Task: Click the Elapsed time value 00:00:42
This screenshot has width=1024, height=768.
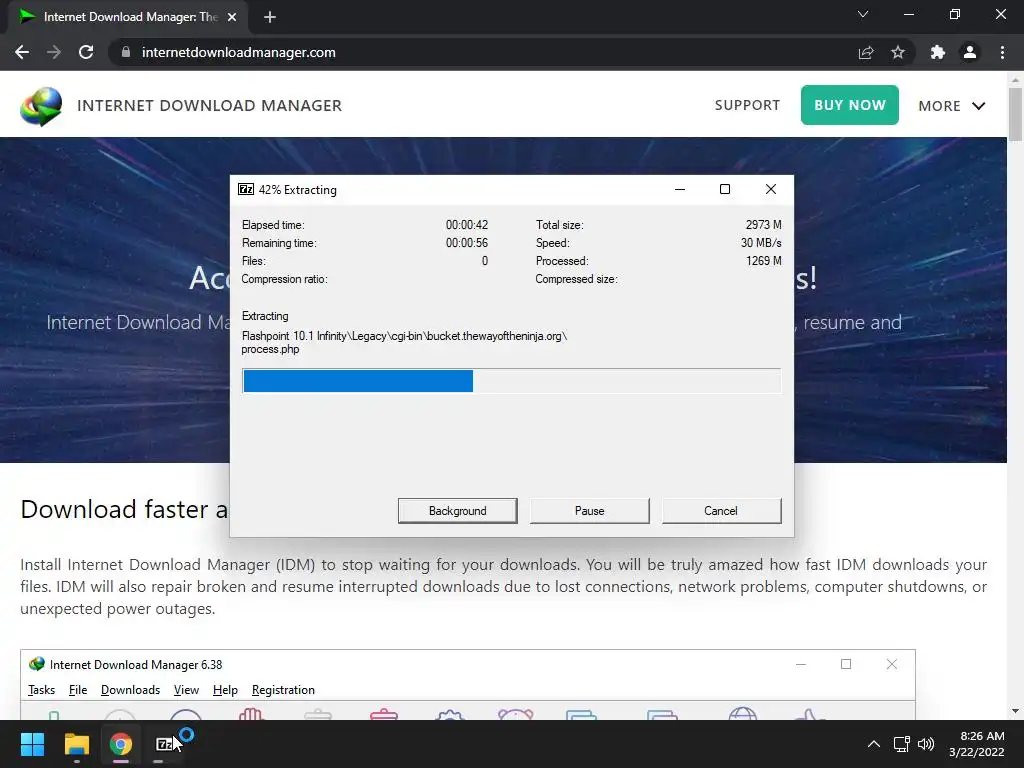Action: click(x=467, y=225)
